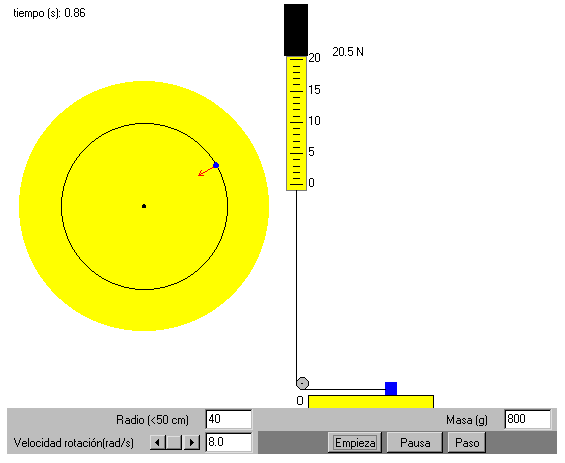
Task: Click the Empieza button to start simulation
Action: coord(355,442)
